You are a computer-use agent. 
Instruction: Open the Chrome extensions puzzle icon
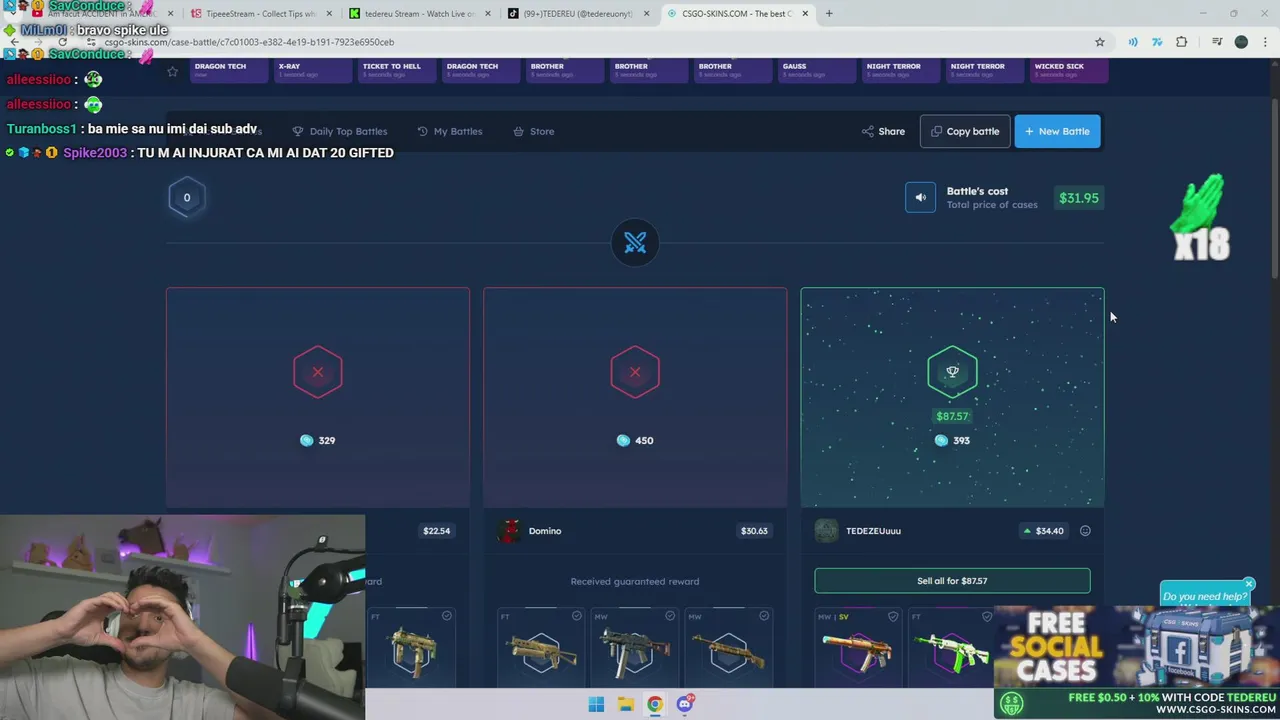1182,42
